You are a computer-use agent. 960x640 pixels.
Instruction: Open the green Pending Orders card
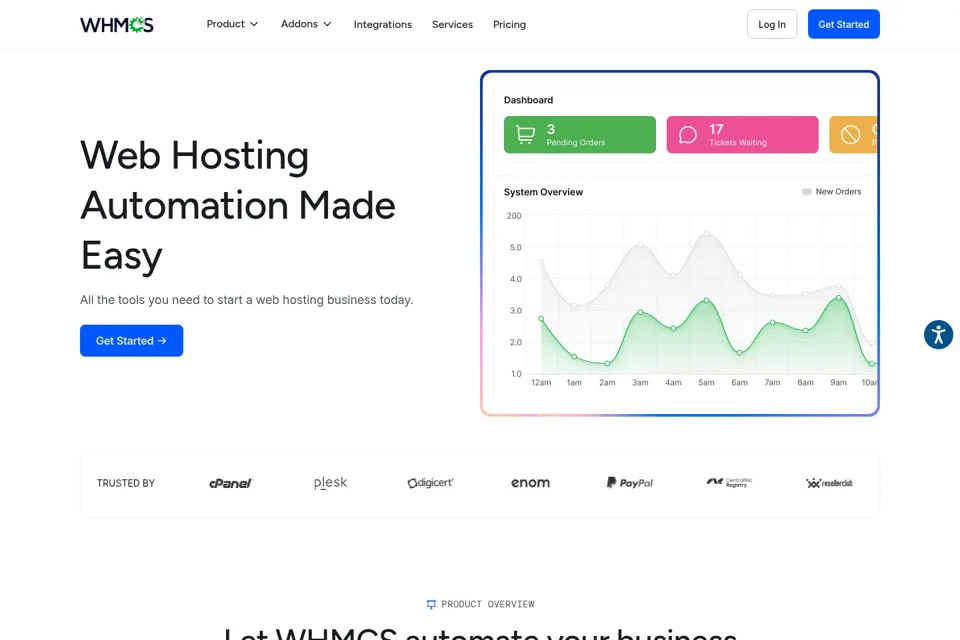[580, 135]
